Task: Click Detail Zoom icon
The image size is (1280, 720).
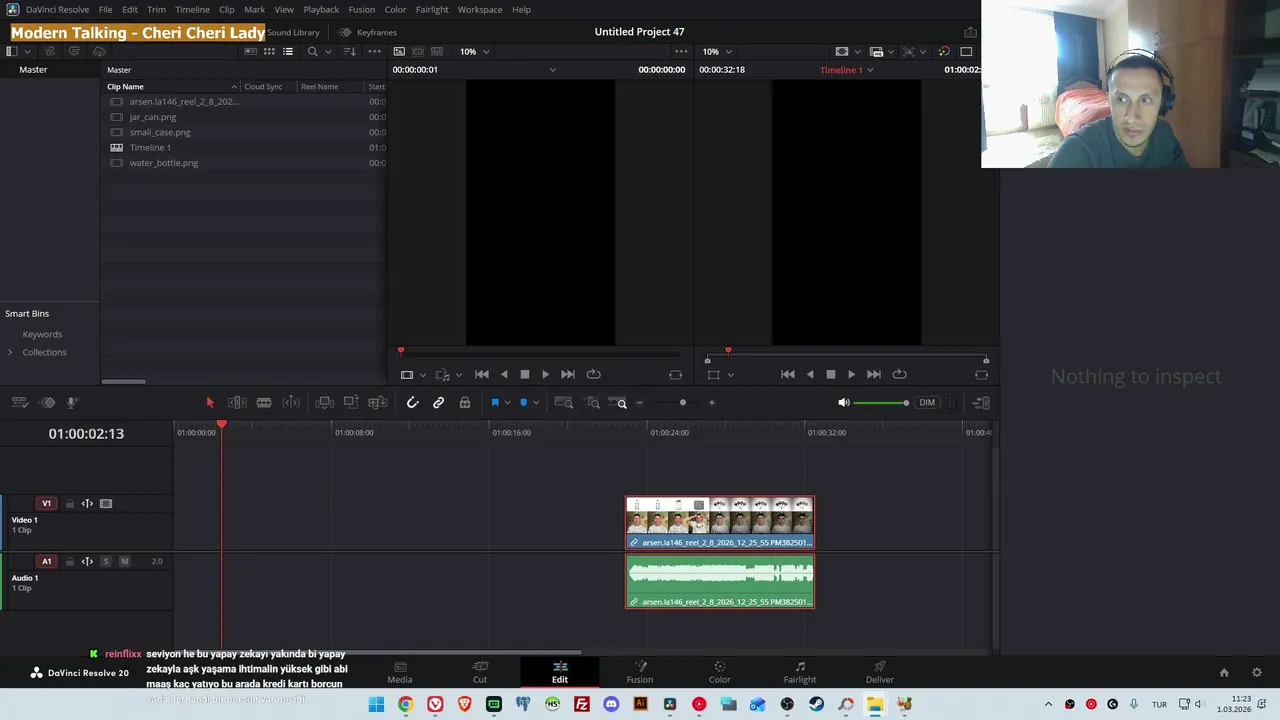Action: 593,403
